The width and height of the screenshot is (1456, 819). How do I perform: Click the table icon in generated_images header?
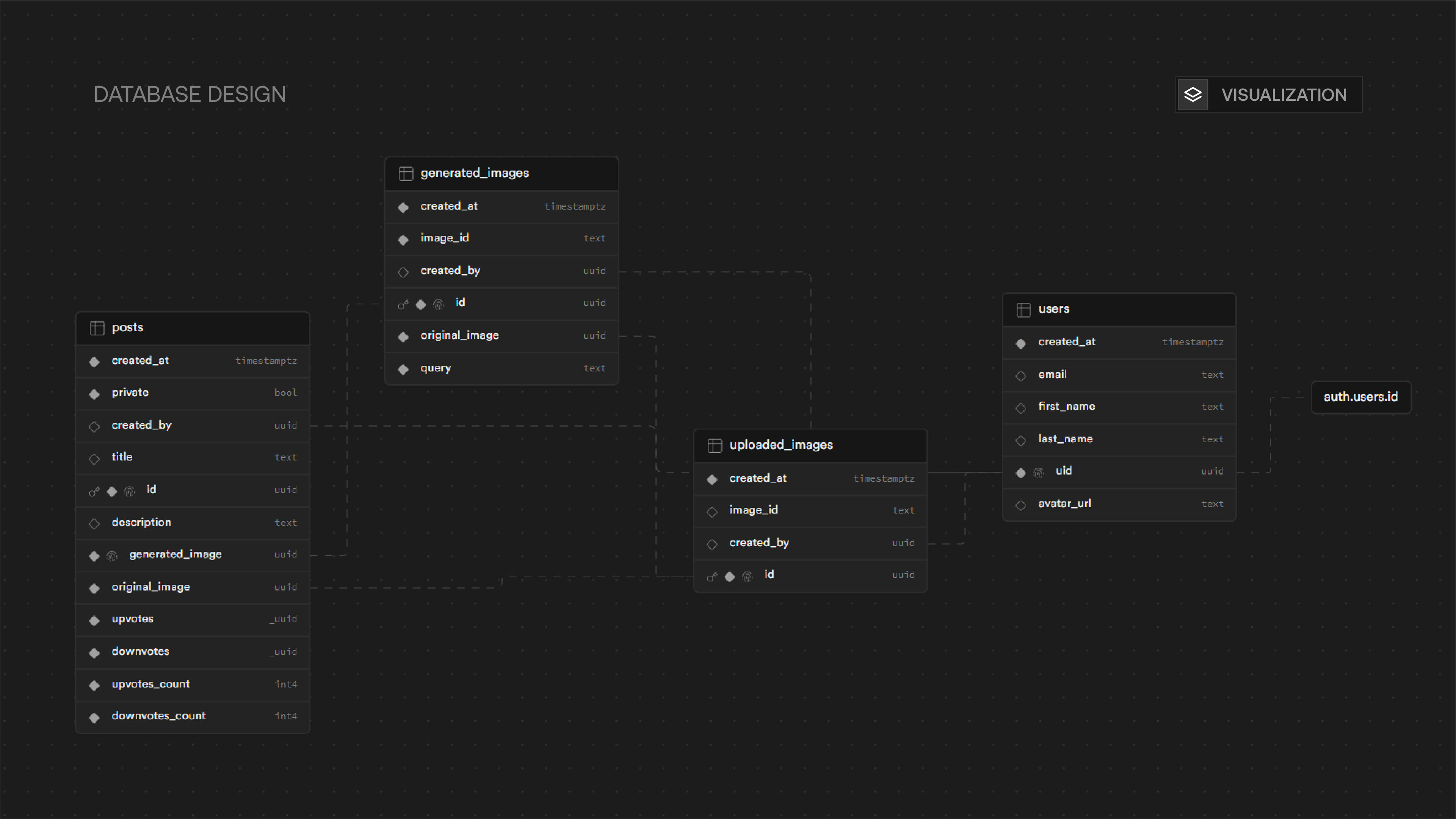click(405, 174)
